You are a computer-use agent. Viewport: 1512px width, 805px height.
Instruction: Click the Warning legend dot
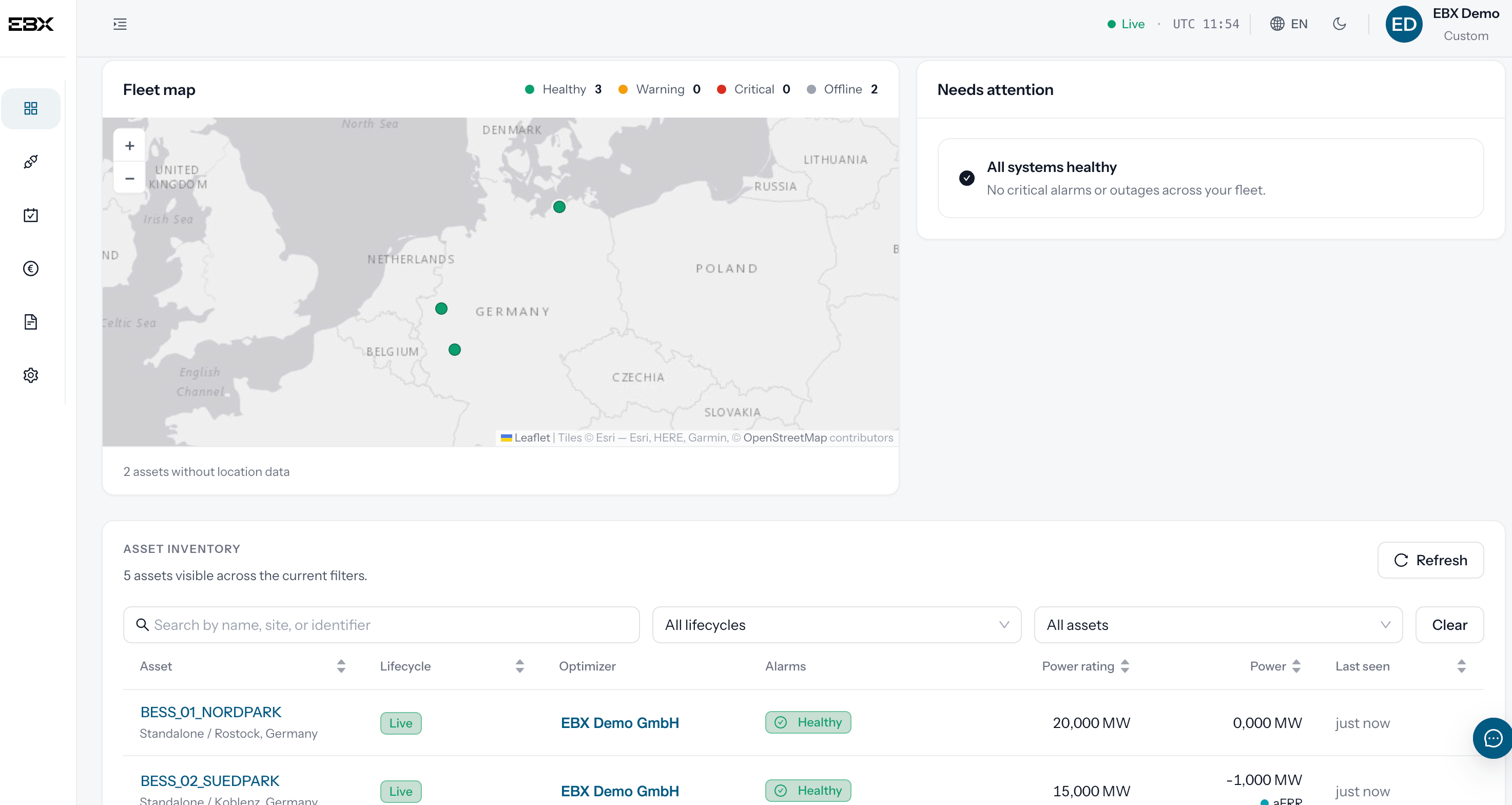pyautogui.click(x=624, y=89)
